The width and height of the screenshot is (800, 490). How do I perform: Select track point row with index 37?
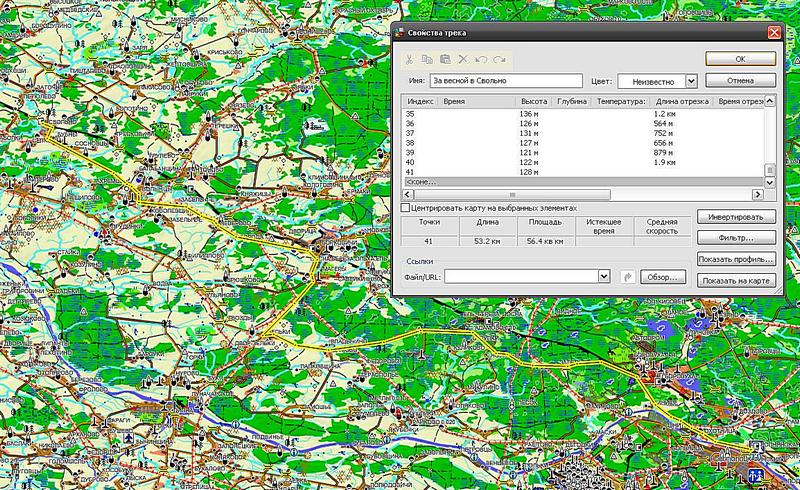(x=583, y=134)
